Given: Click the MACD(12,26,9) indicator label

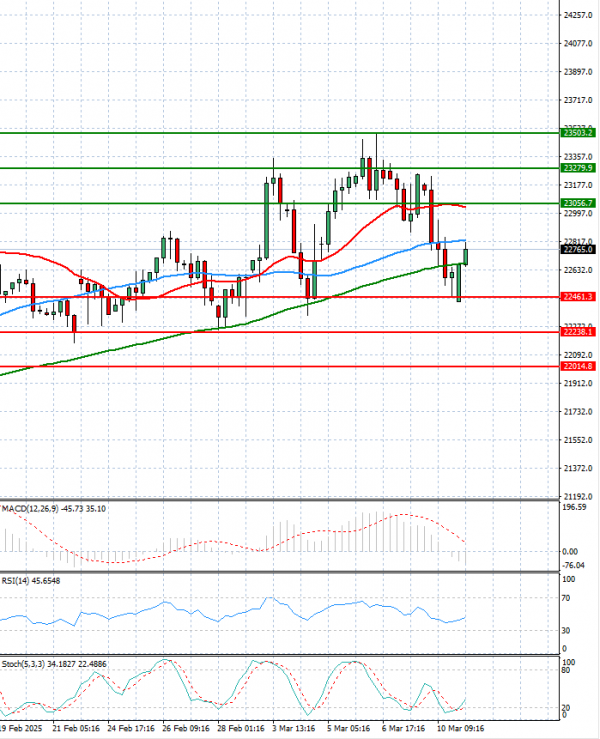Looking at the screenshot, I should [54, 509].
